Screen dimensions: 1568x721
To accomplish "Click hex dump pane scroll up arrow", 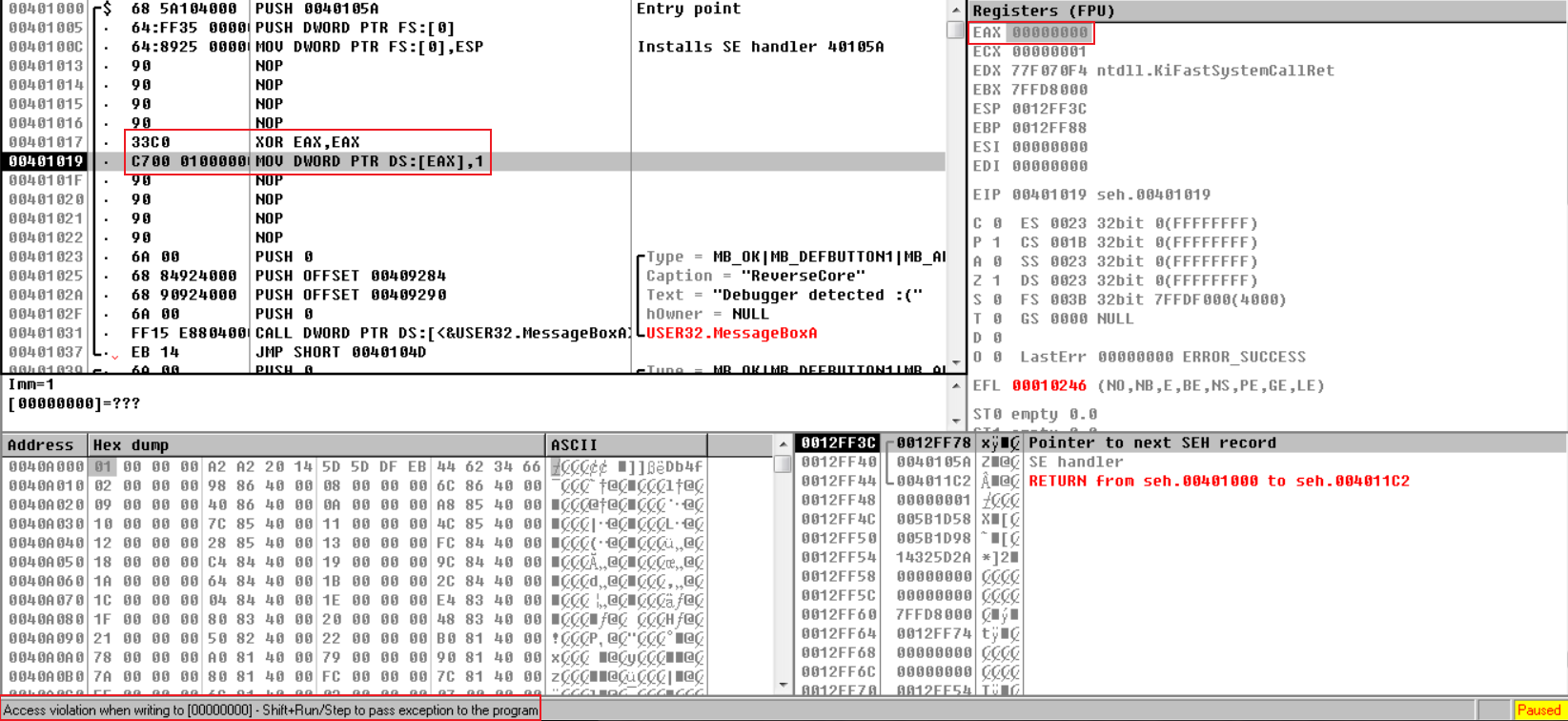I will click(x=783, y=444).
